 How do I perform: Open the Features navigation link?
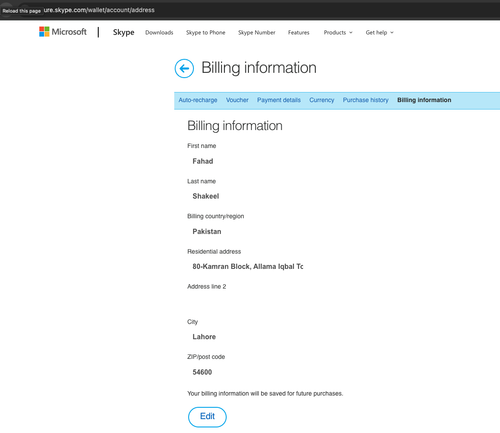[299, 33]
